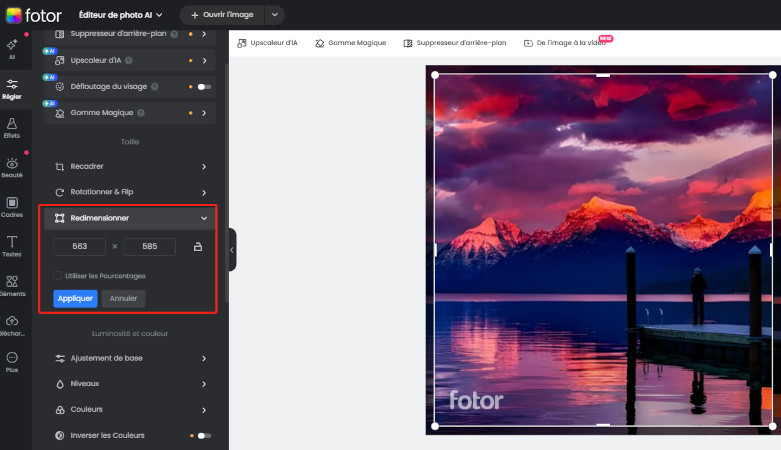
Task: Expand Suppresseur d'arrière-plan panel chevron
Action: tap(204, 34)
